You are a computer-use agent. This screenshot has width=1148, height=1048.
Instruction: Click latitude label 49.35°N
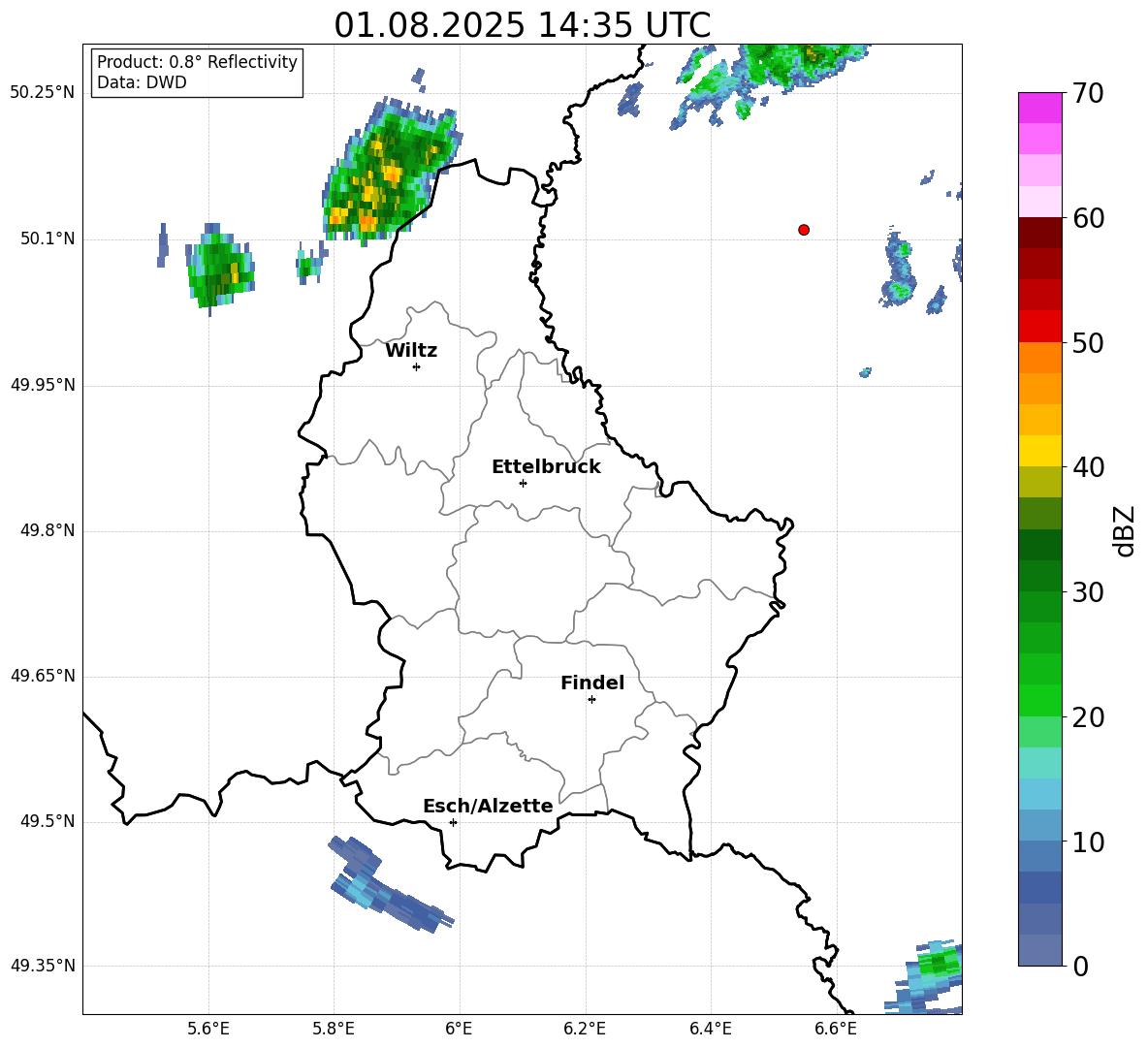point(43,966)
